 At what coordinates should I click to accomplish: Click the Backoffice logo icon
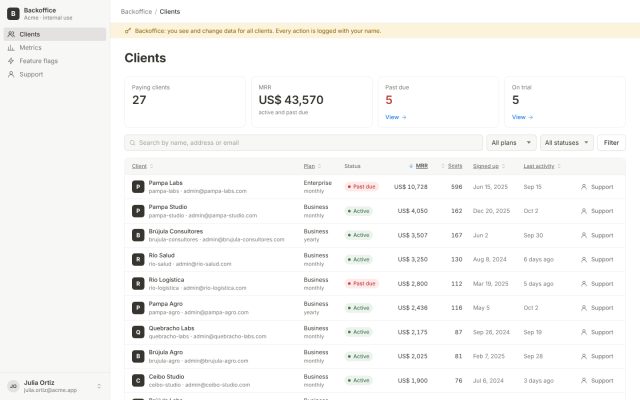coord(13,13)
